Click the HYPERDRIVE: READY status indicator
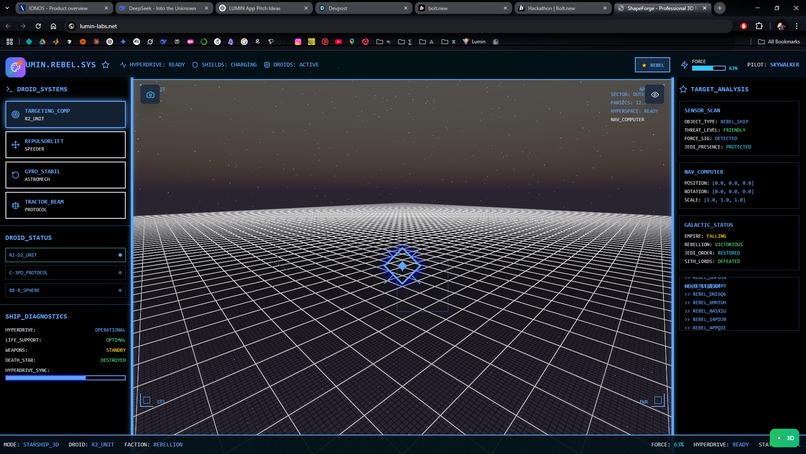The height and width of the screenshot is (454, 806). (x=152, y=65)
